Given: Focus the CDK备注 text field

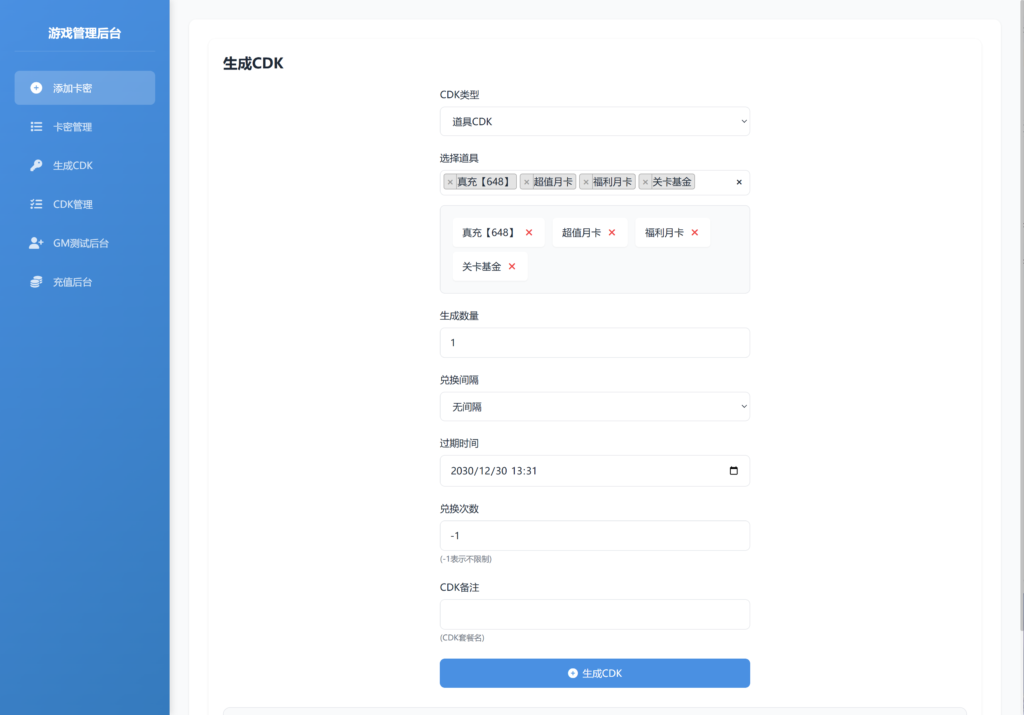Looking at the screenshot, I should click(x=594, y=614).
